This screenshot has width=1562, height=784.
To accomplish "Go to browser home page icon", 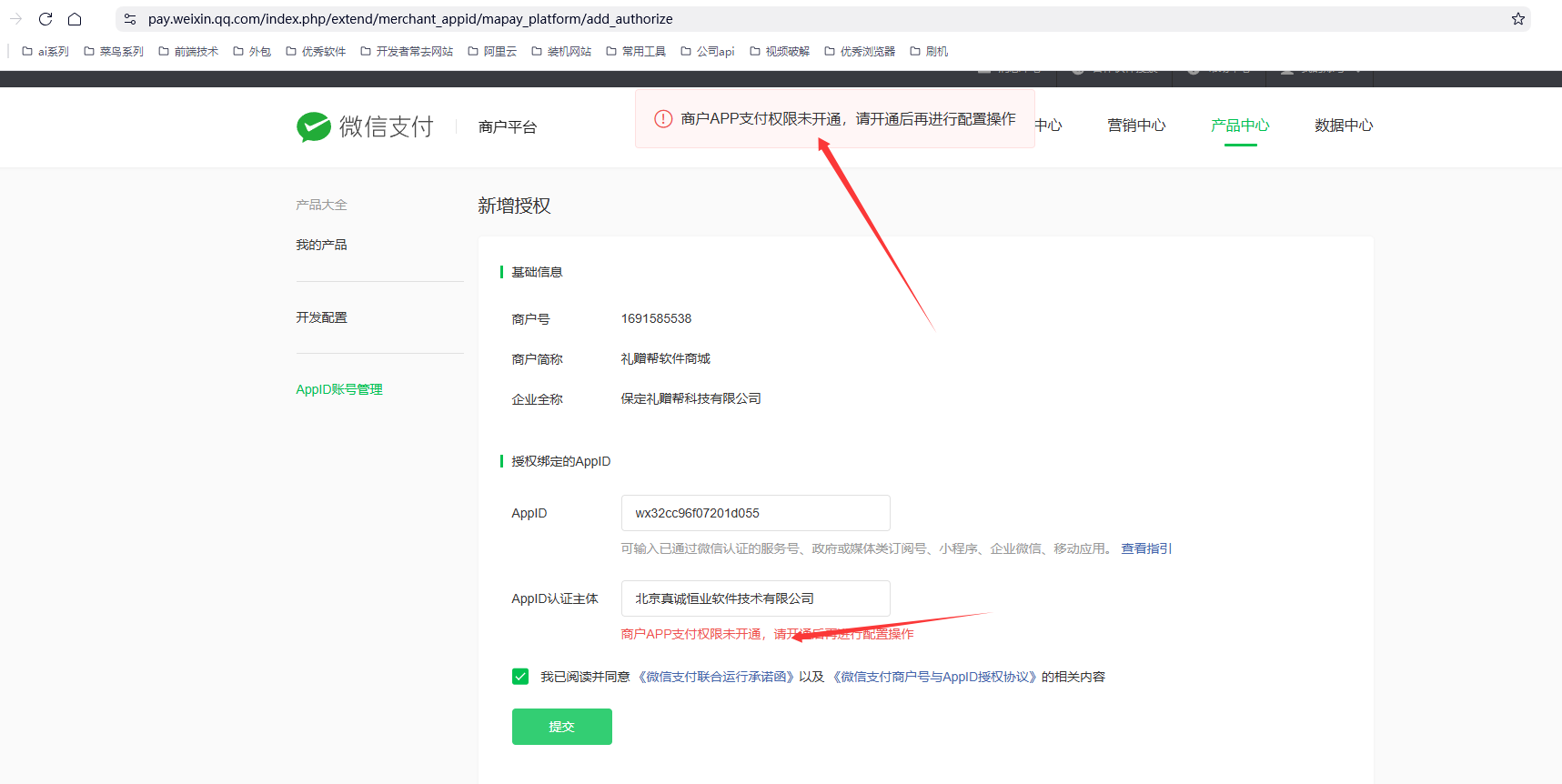I will tap(75, 19).
